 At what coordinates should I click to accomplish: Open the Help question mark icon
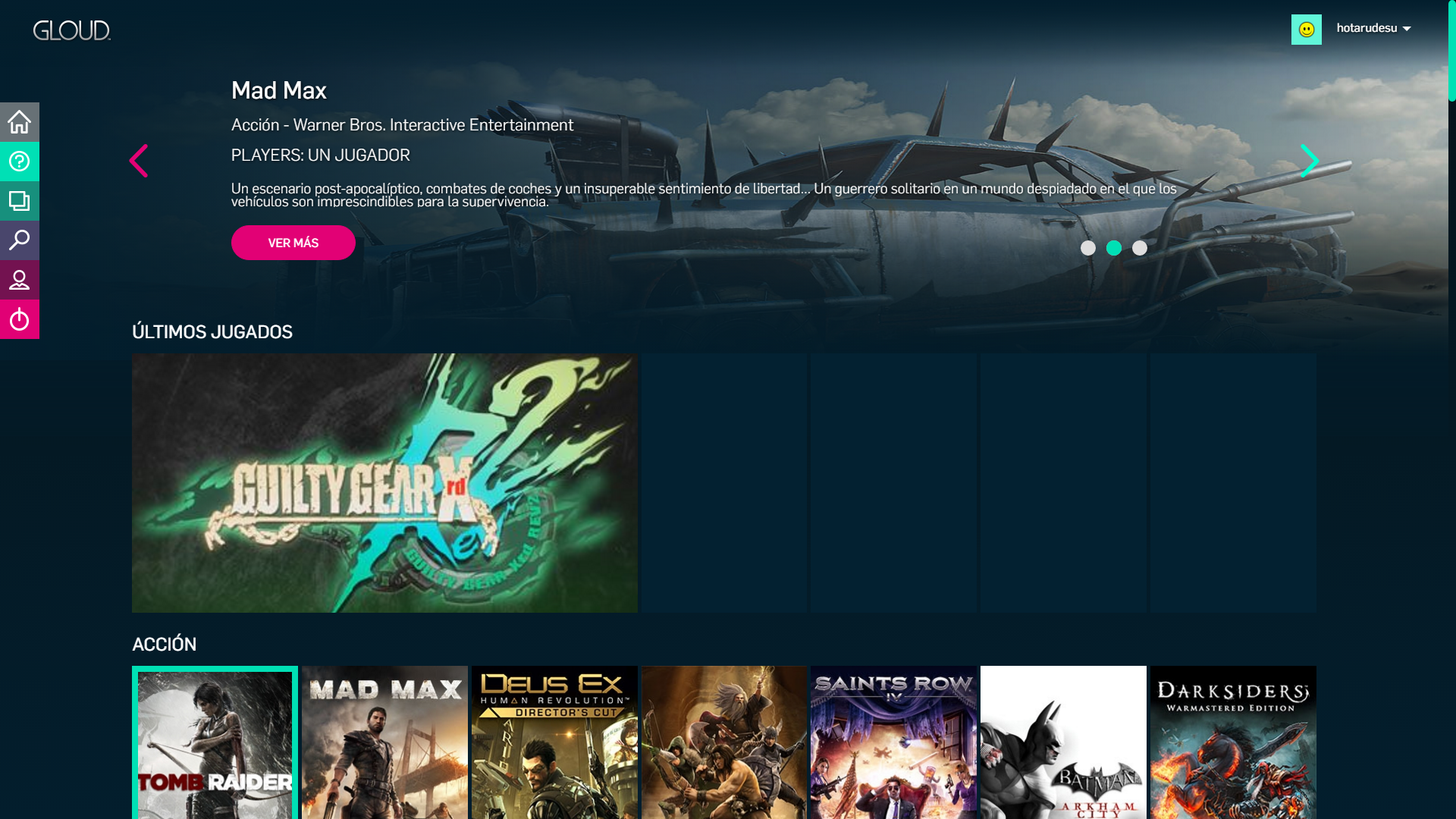pyautogui.click(x=20, y=162)
